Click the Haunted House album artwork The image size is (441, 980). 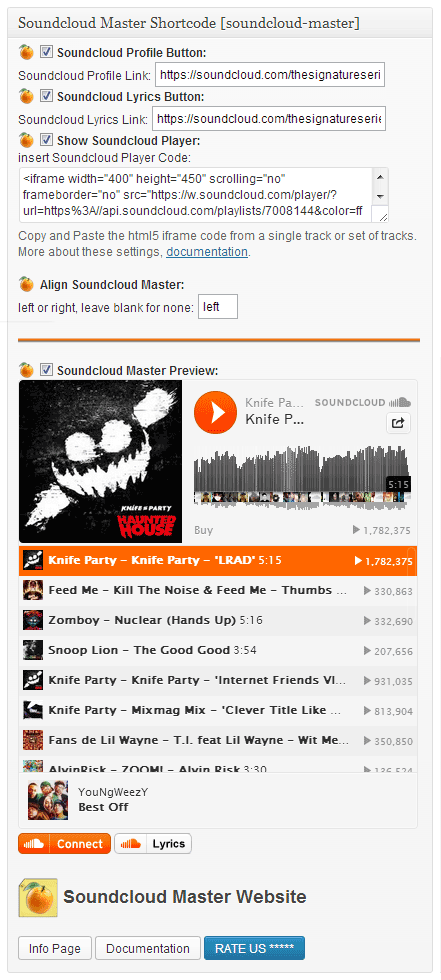tap(101, 461)
